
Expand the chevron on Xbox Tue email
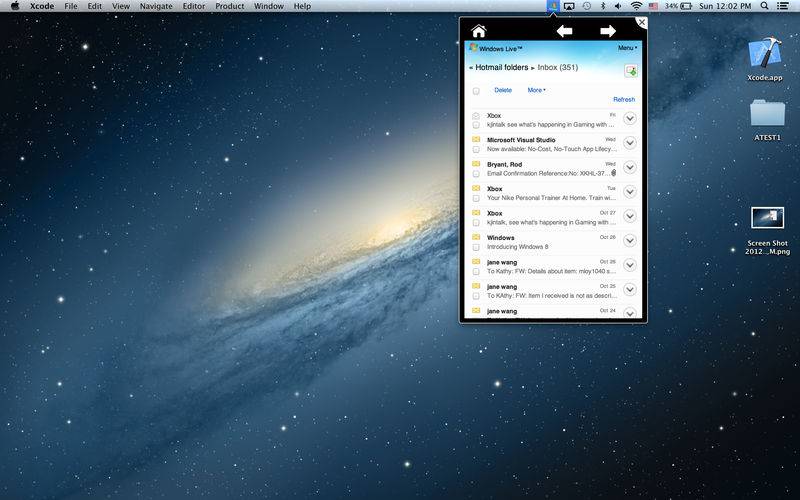pos(630,192)
